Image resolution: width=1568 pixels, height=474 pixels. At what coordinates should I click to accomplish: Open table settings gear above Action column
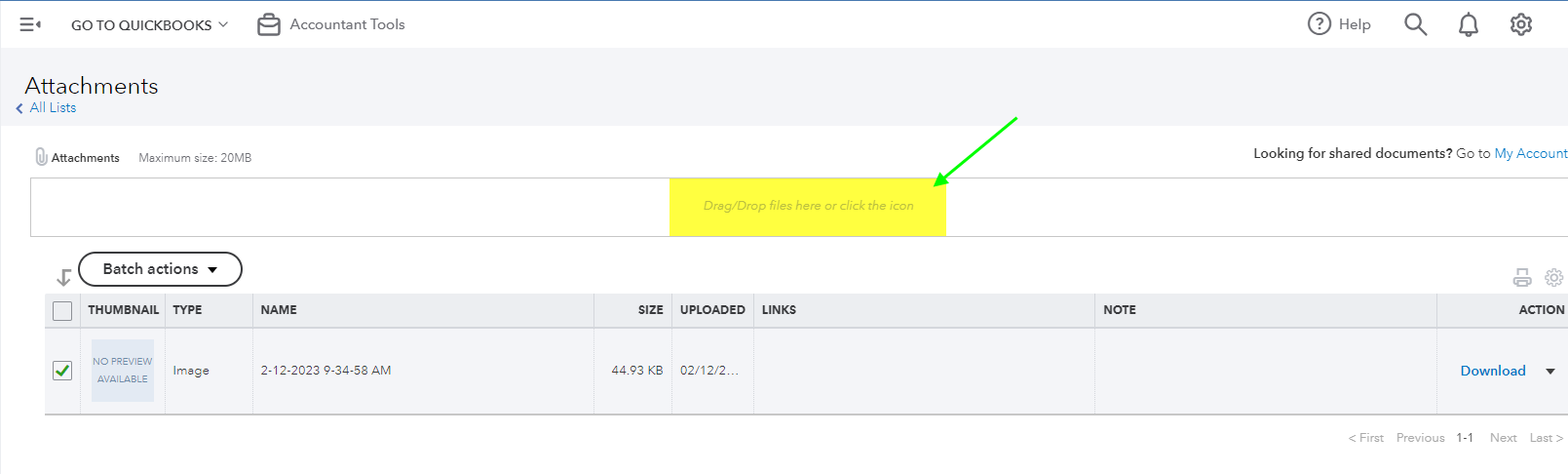(x=1553, y=278)
